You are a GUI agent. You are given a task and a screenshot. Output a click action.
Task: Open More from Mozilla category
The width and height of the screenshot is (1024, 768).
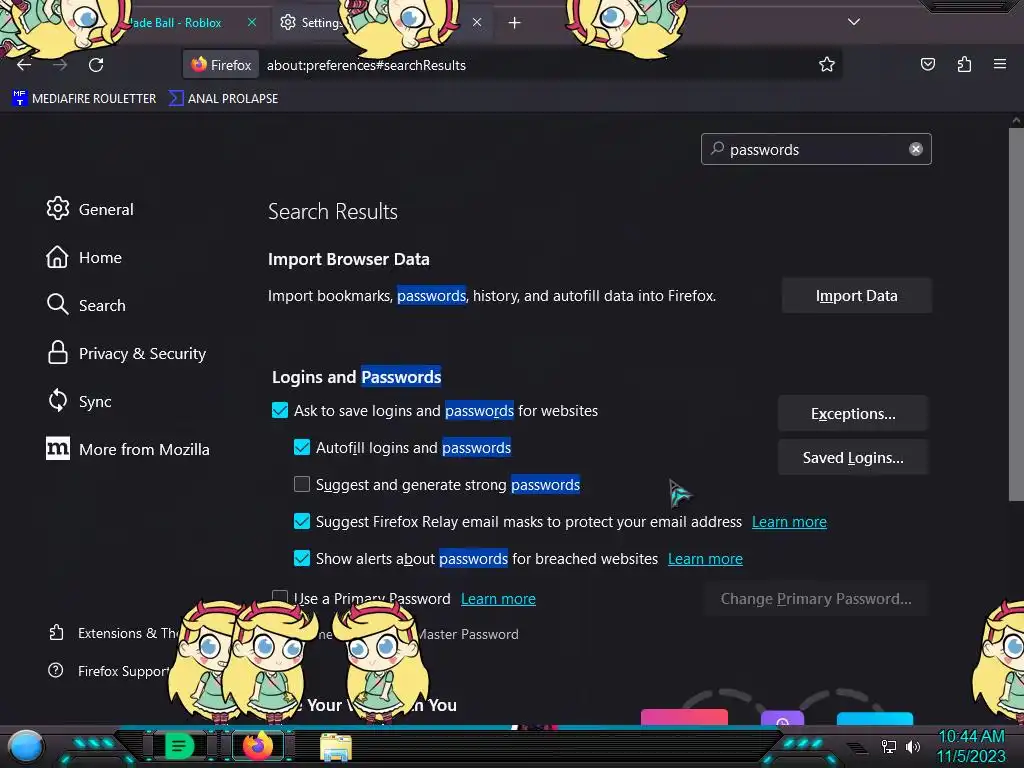129,449
